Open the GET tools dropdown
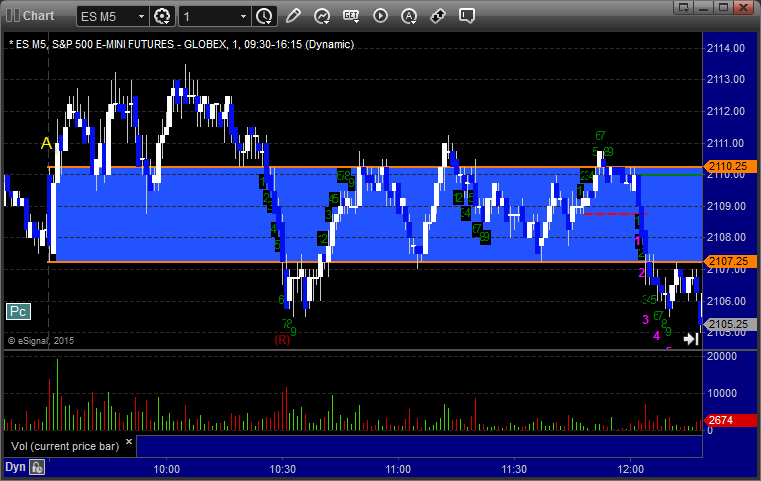Screen dimensions: 761x481 [x=351, y=16]
